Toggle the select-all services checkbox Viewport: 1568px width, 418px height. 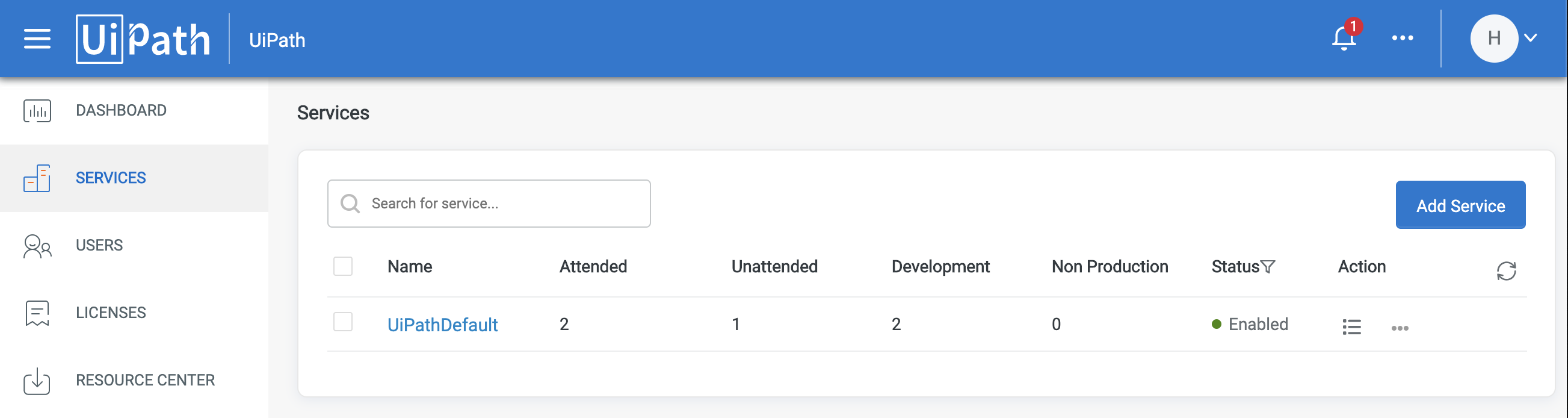coord(343,266)
